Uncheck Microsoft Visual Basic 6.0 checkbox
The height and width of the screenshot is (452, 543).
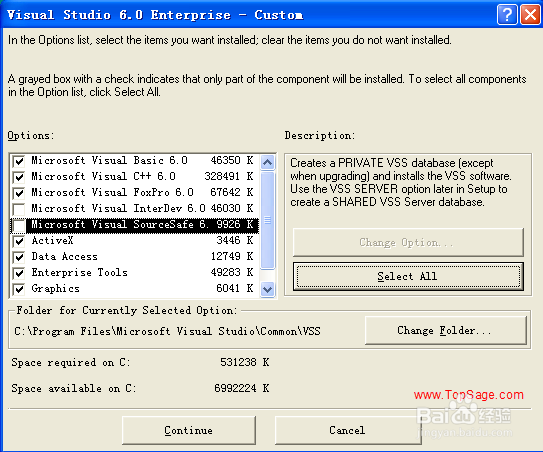[x=19, y=161]
